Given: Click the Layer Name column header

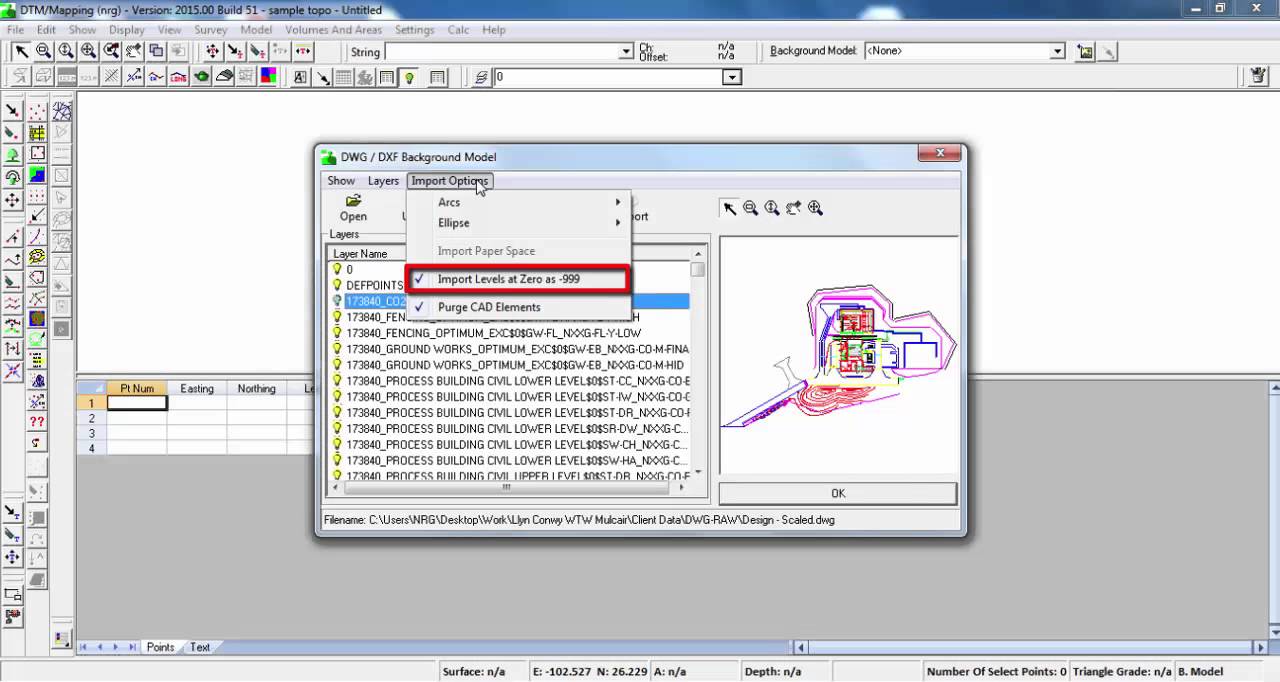Looking at the screenshot, I should [360, 254].
